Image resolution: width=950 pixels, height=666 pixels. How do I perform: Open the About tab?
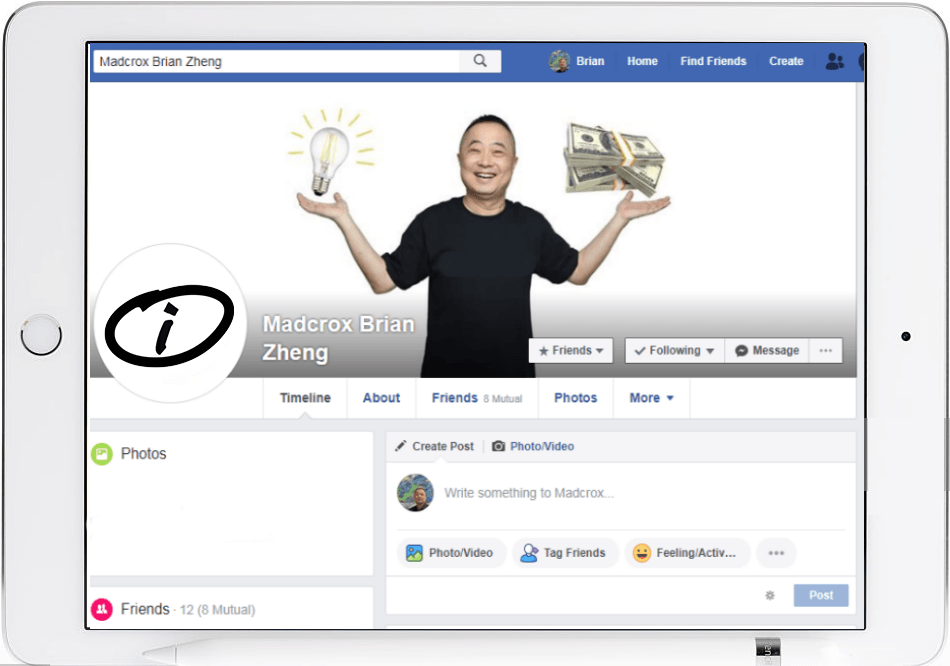click(381, 398)
